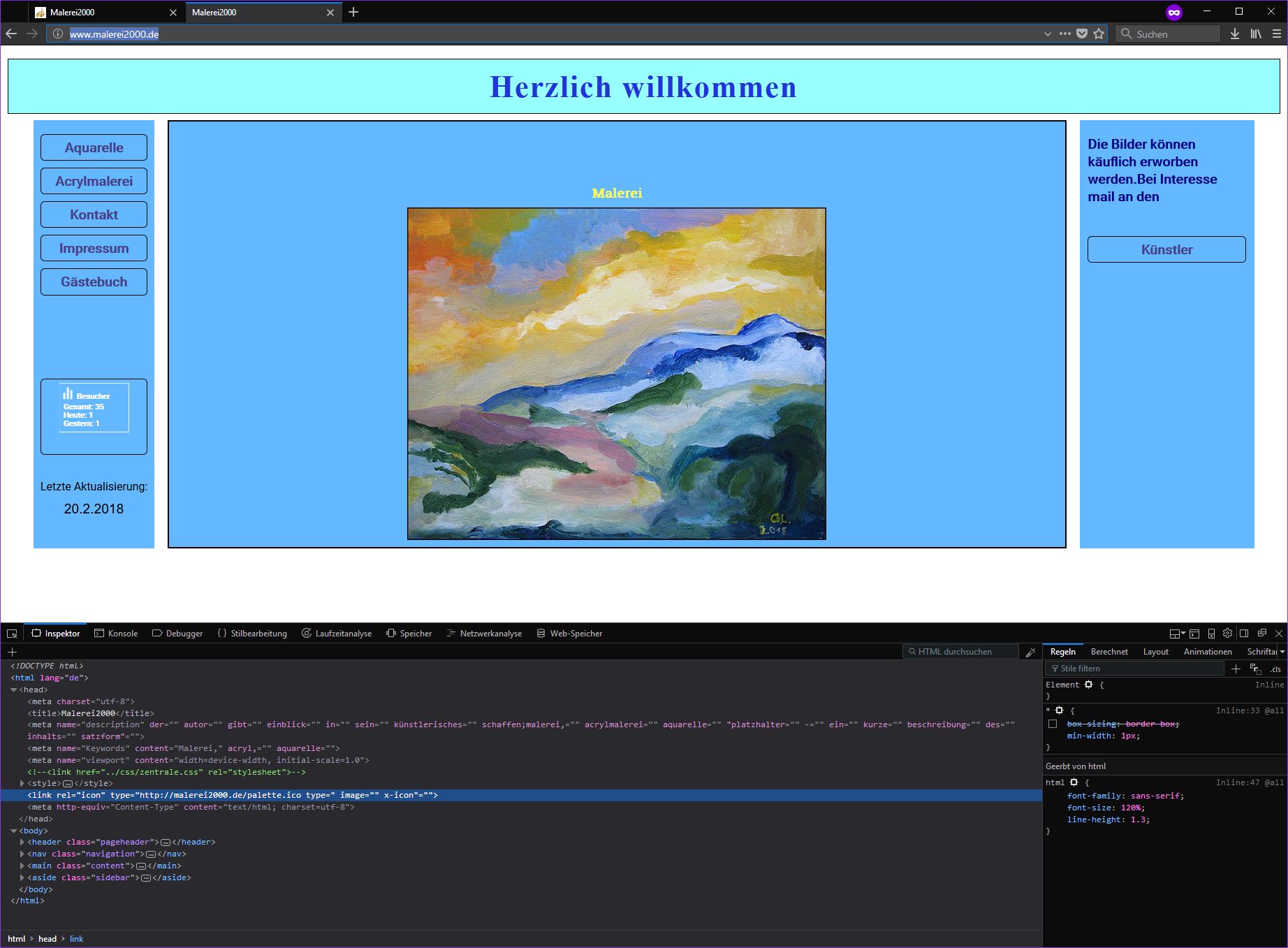
Task: Show site information for malerei2000.de
Action: point(58,34)
